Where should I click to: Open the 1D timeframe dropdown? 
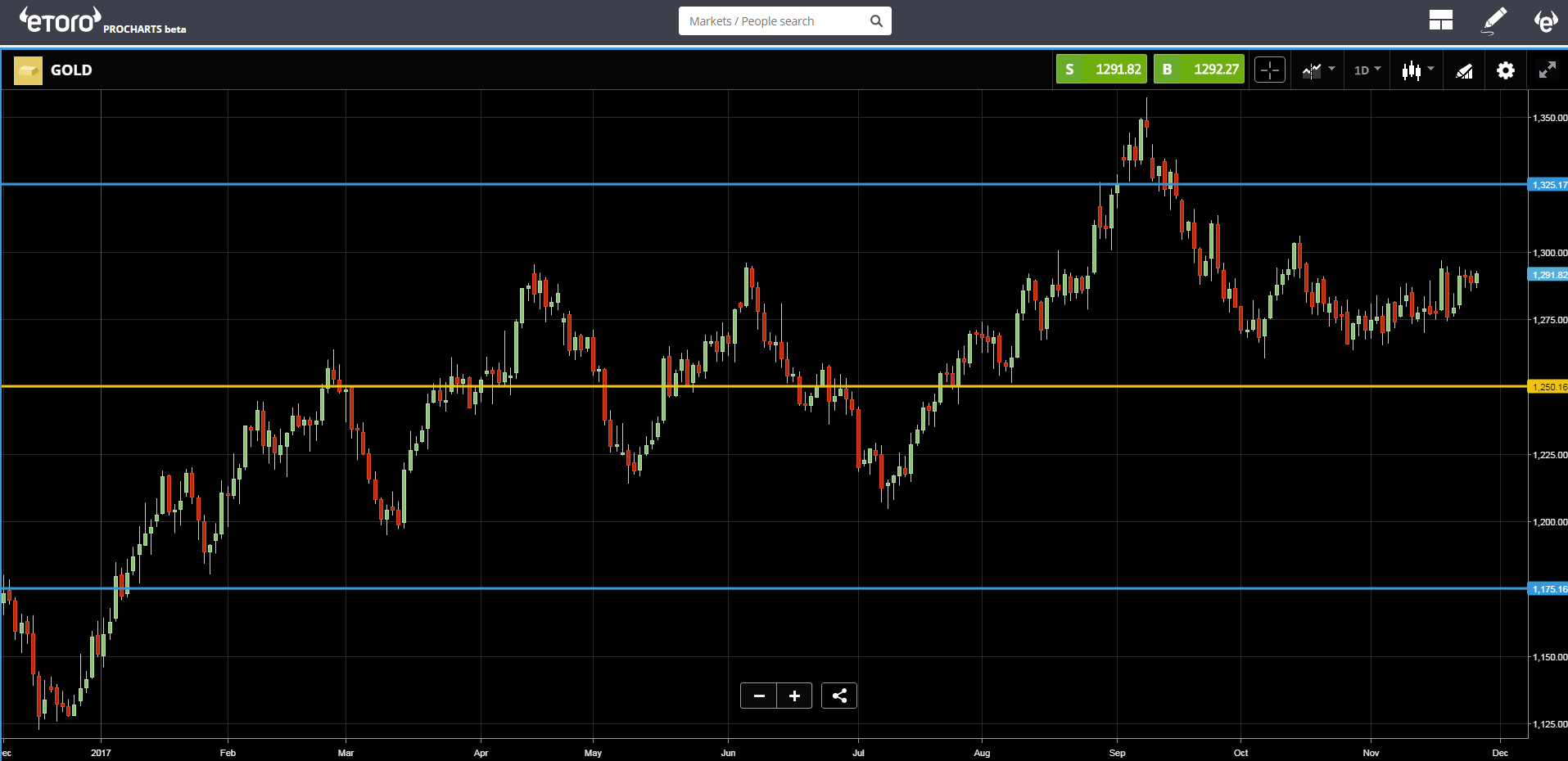[1367, 70]
